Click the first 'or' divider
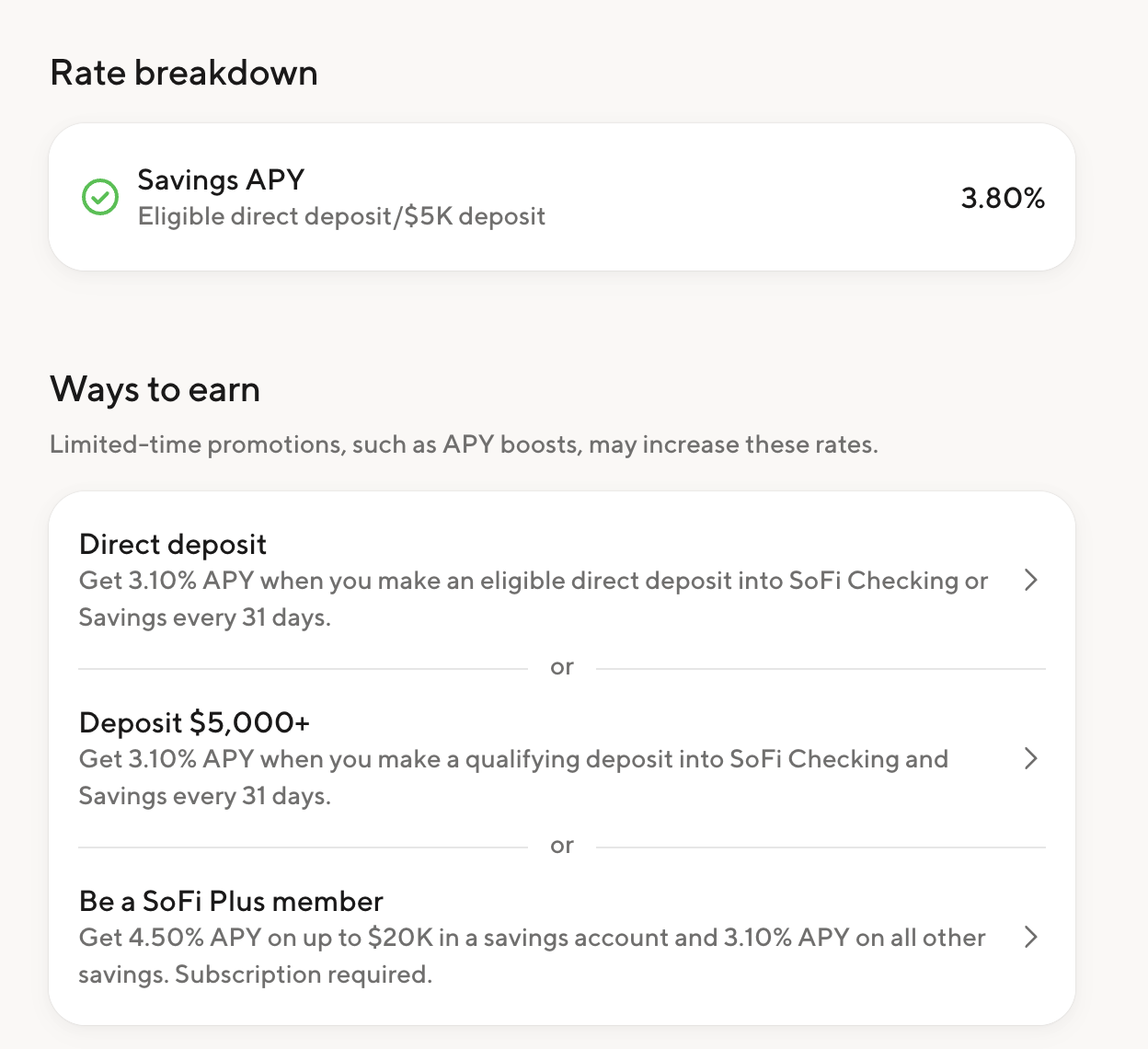The height and width of the screenshot is (1049, 1148). click(562, 667)
